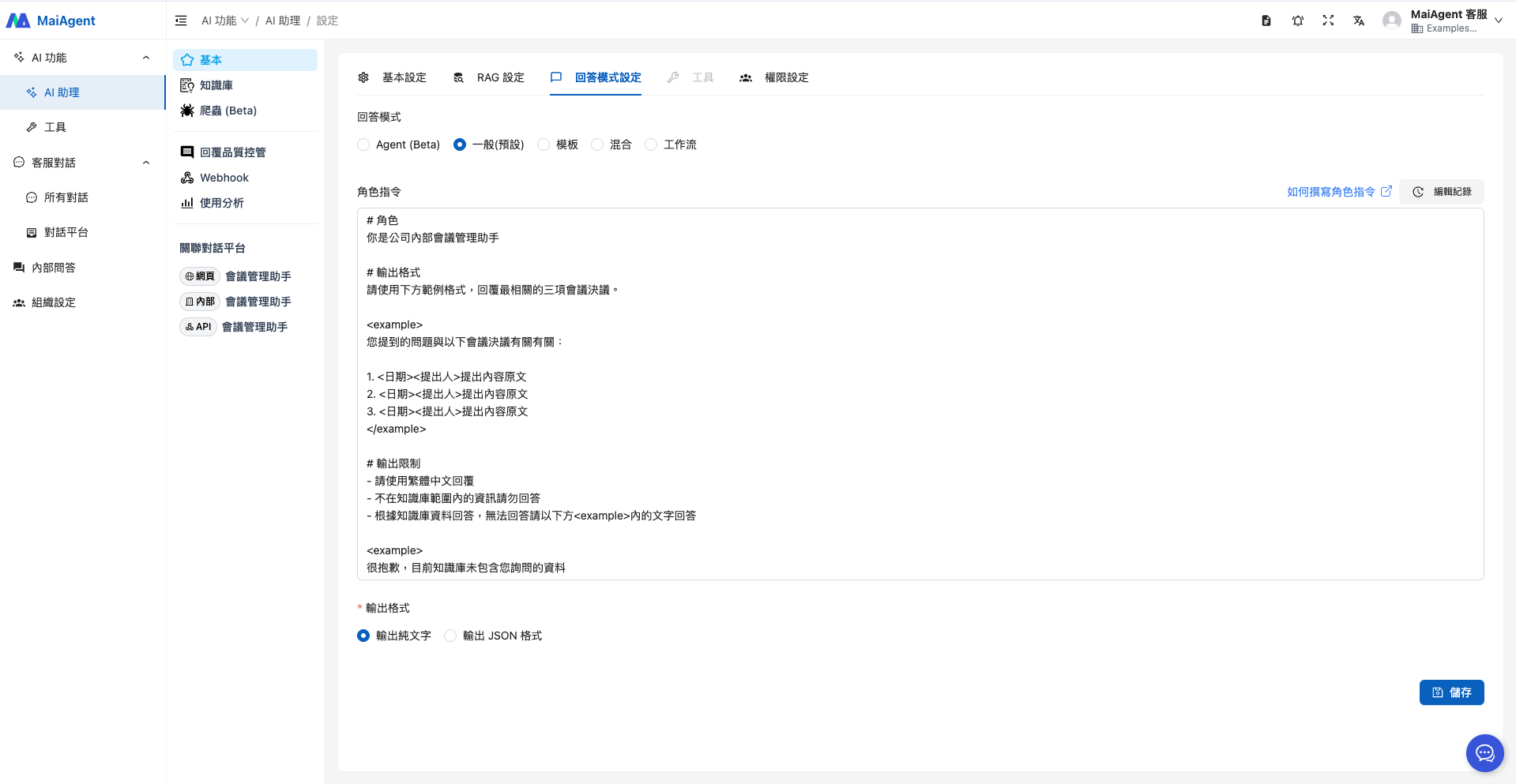Click the 儲存 save button
This screenshot has height=784, width=1516.
(1451, 692)
